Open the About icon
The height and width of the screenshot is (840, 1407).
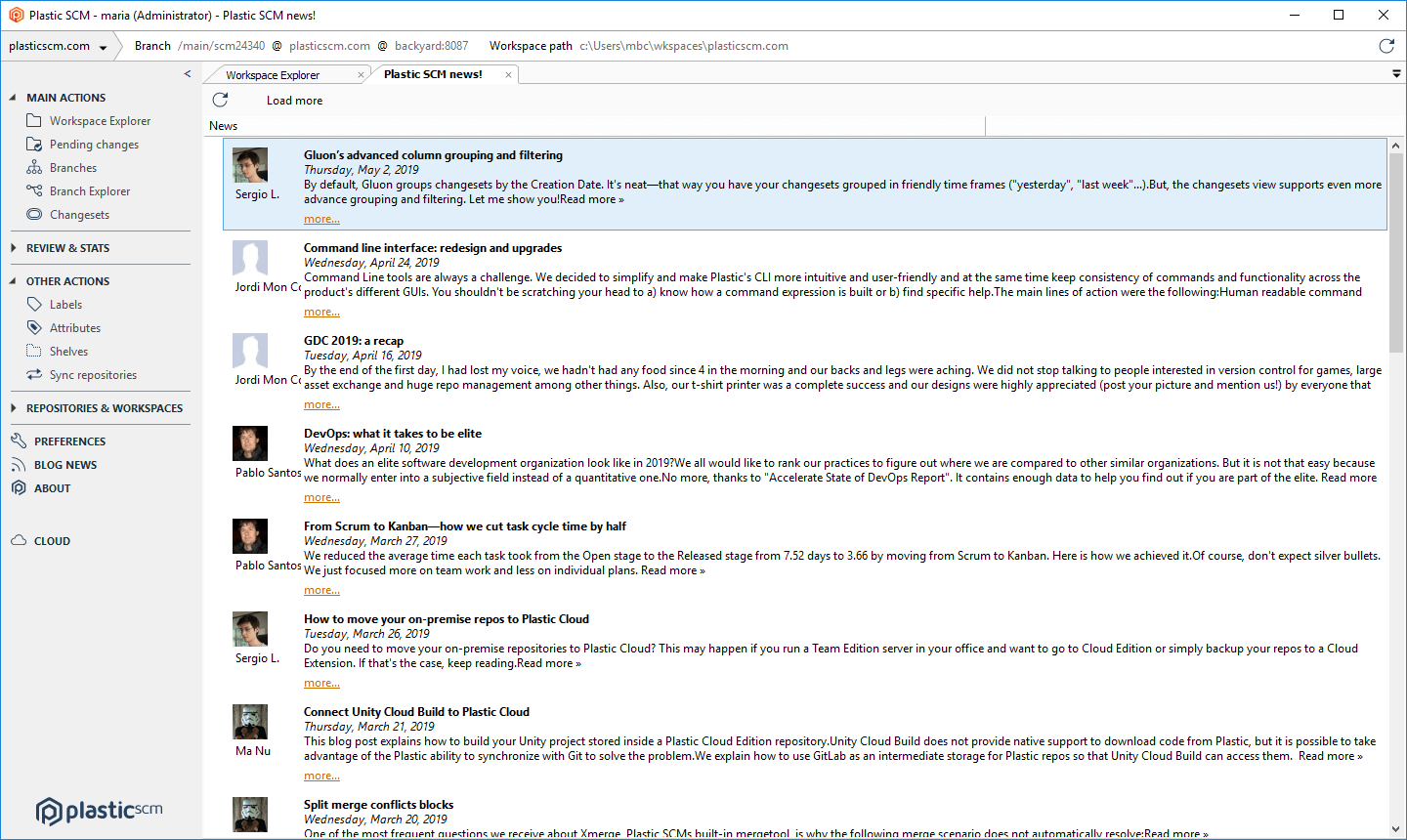click(x=19, y=488)
